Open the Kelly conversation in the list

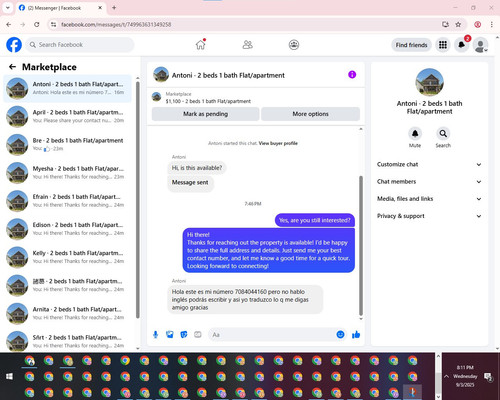pos(67,257)
